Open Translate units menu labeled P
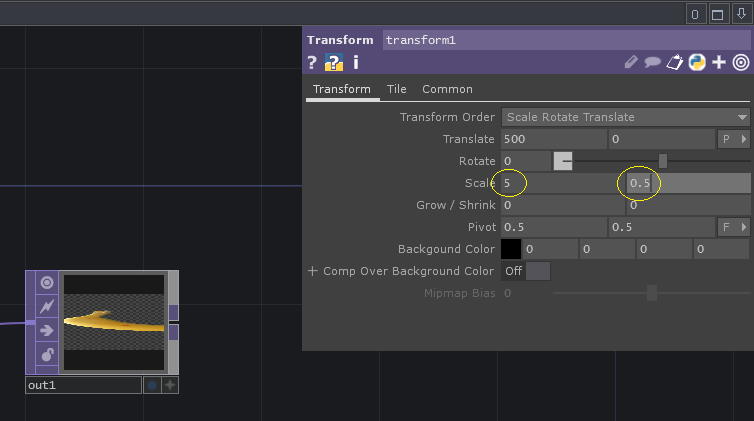Viewport: 754px width, 421px height. [x=733, y=139]
